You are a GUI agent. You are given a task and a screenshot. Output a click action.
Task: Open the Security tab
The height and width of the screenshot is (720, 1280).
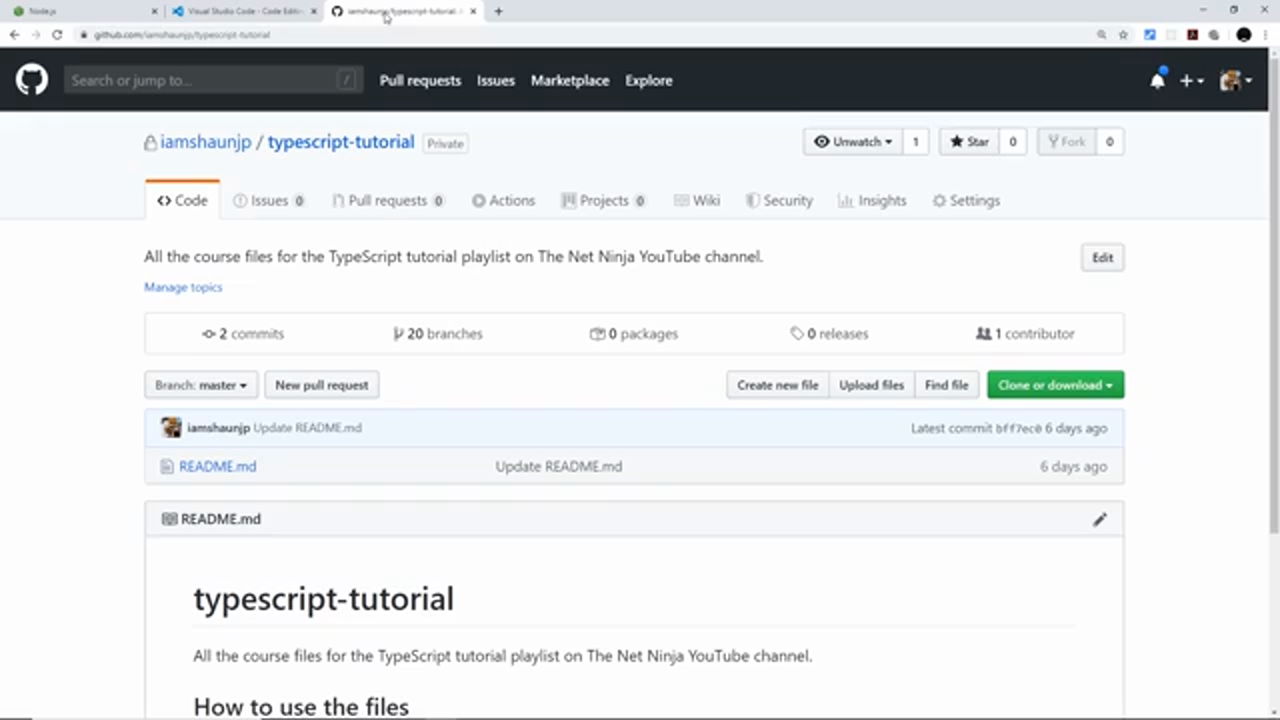coord(779,200)
